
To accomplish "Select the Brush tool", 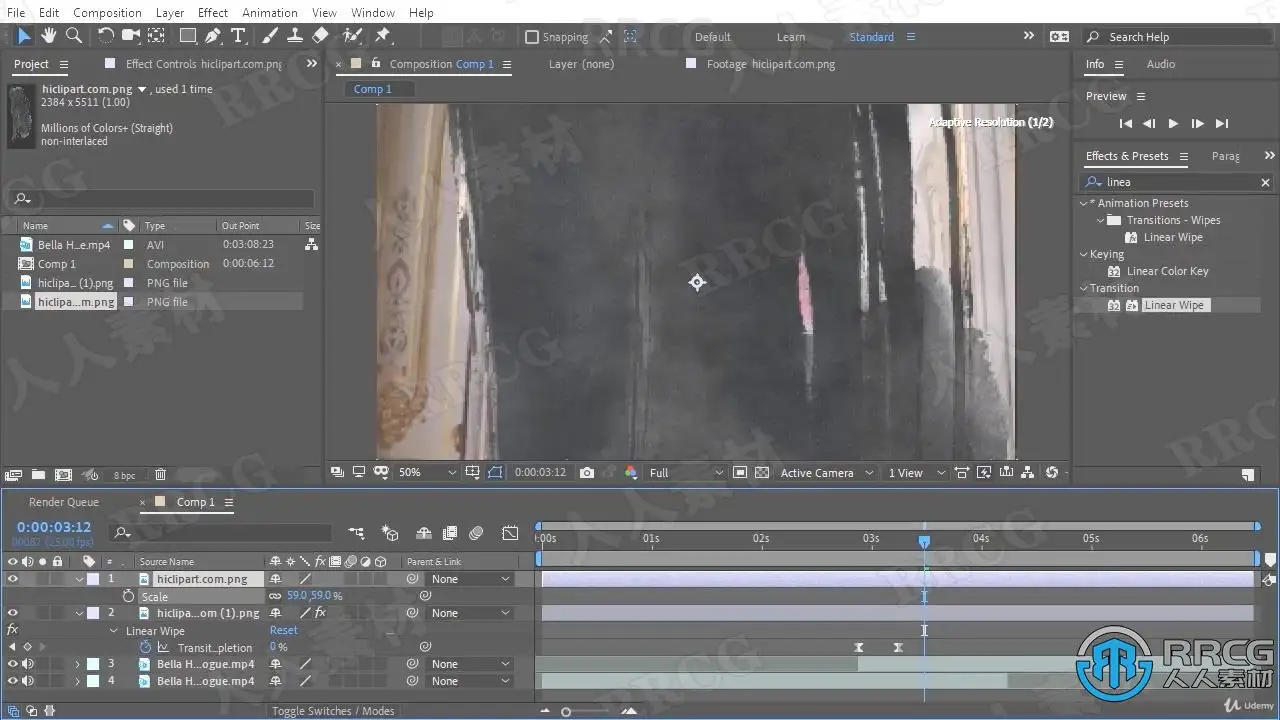I will tap(270, 36).
